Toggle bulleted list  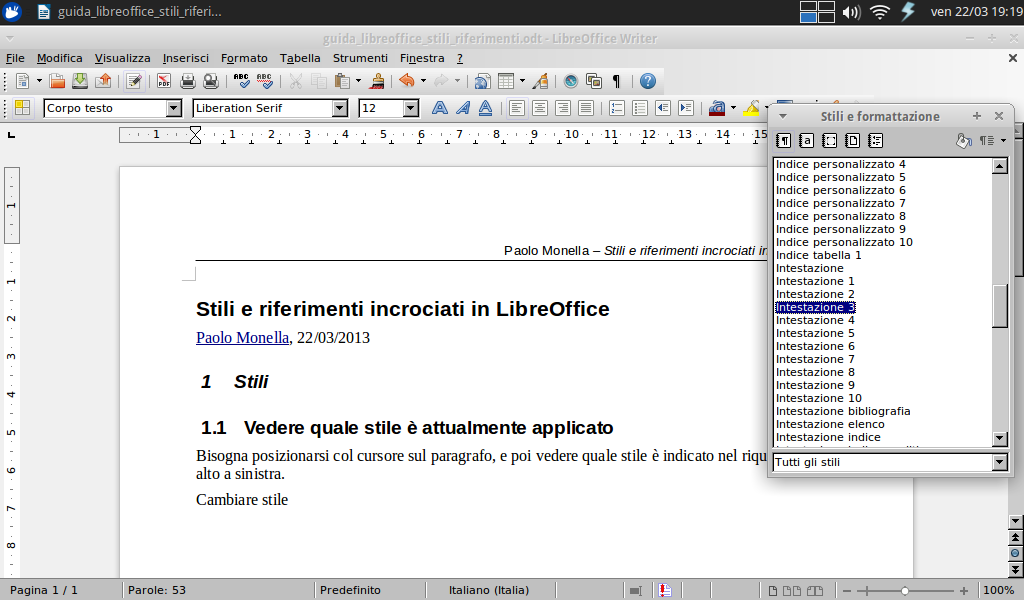tap(640, 108)
